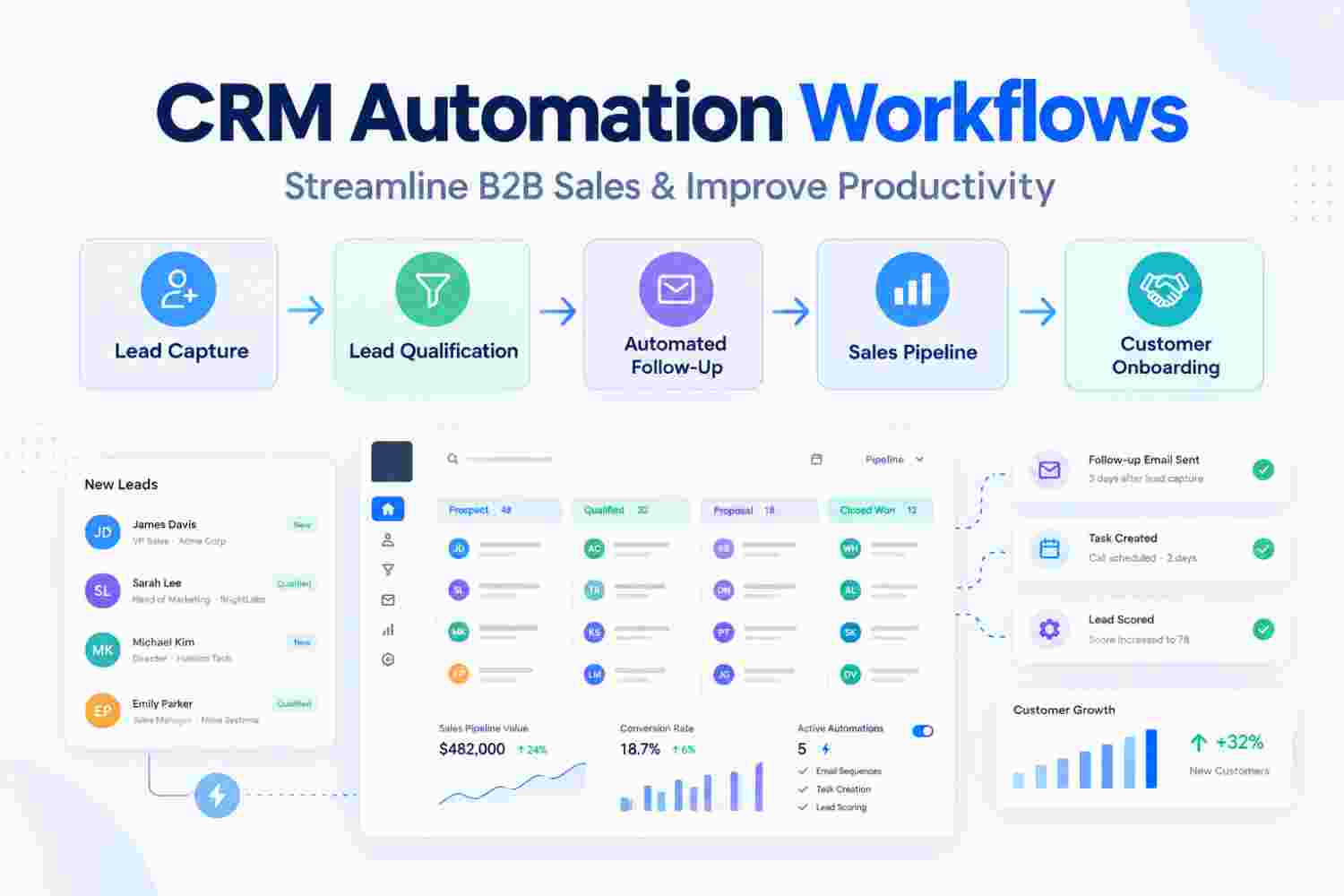Click the Automated Follow-Up envelope icon

click(x=676, y=289)
